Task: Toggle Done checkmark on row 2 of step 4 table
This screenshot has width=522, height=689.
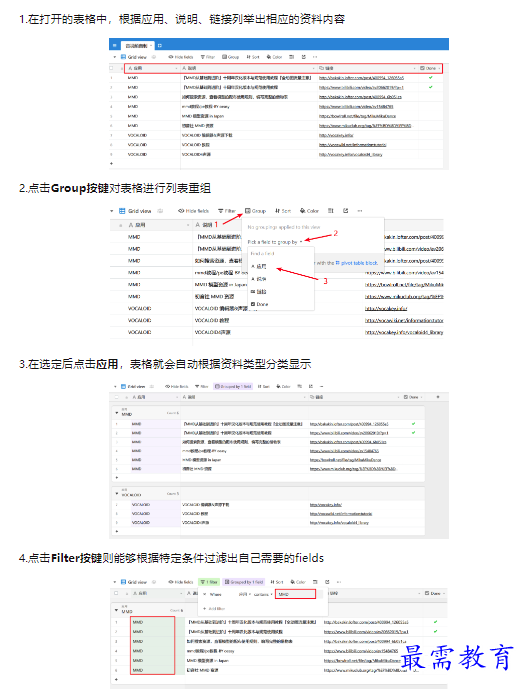Action: point(435,631)
